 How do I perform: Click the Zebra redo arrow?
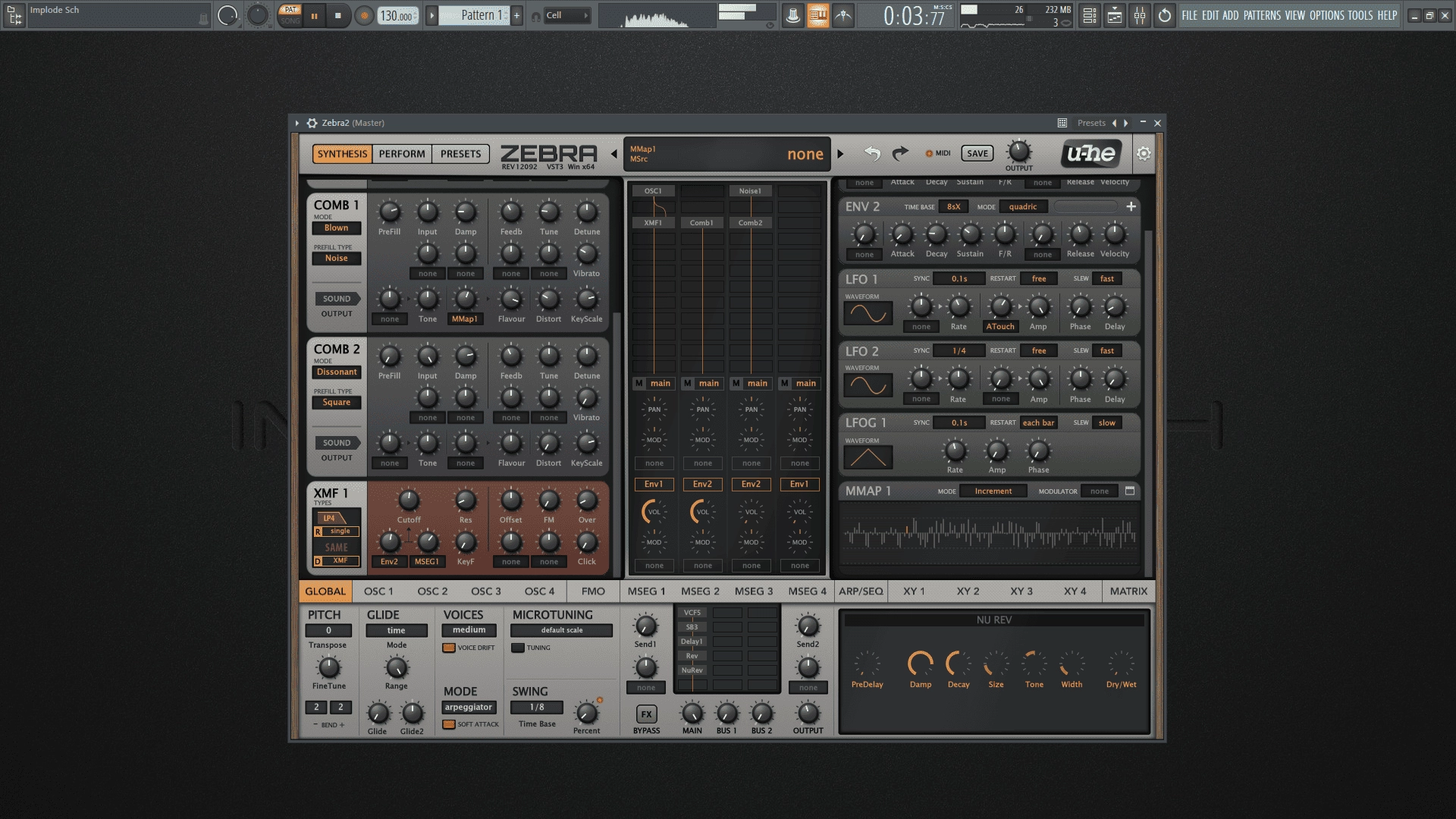[x=900, y=154]
